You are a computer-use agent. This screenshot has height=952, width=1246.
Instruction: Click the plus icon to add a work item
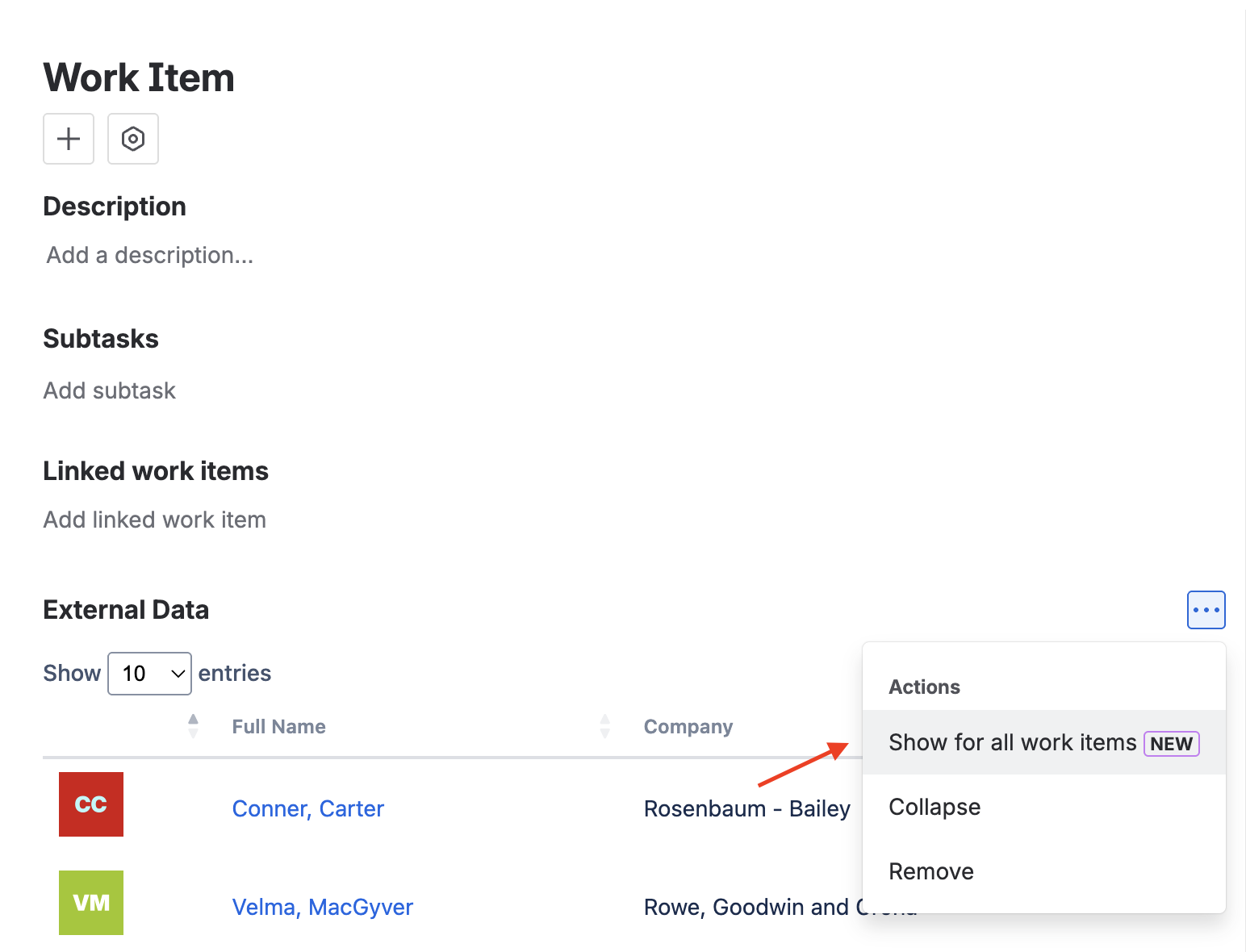pos(69,138)
